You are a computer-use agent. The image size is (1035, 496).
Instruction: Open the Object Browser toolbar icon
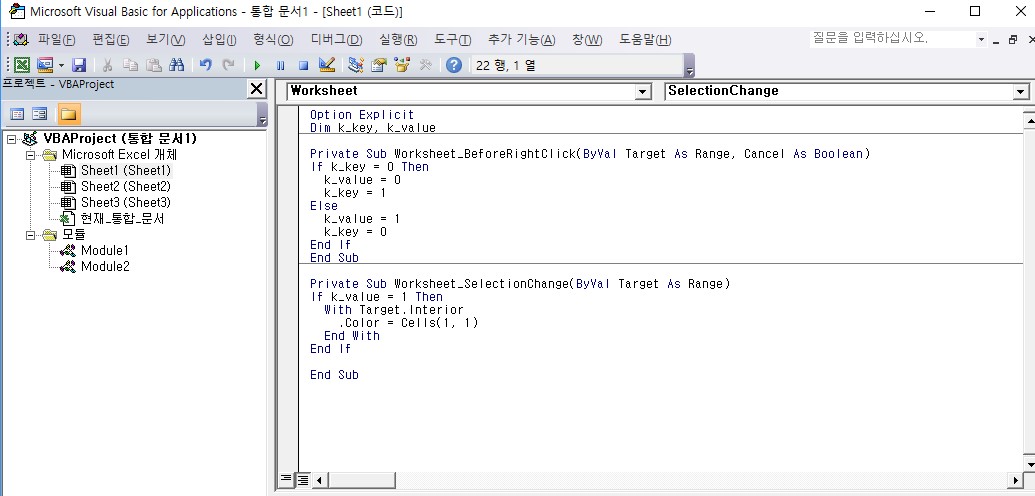point(403,65)
